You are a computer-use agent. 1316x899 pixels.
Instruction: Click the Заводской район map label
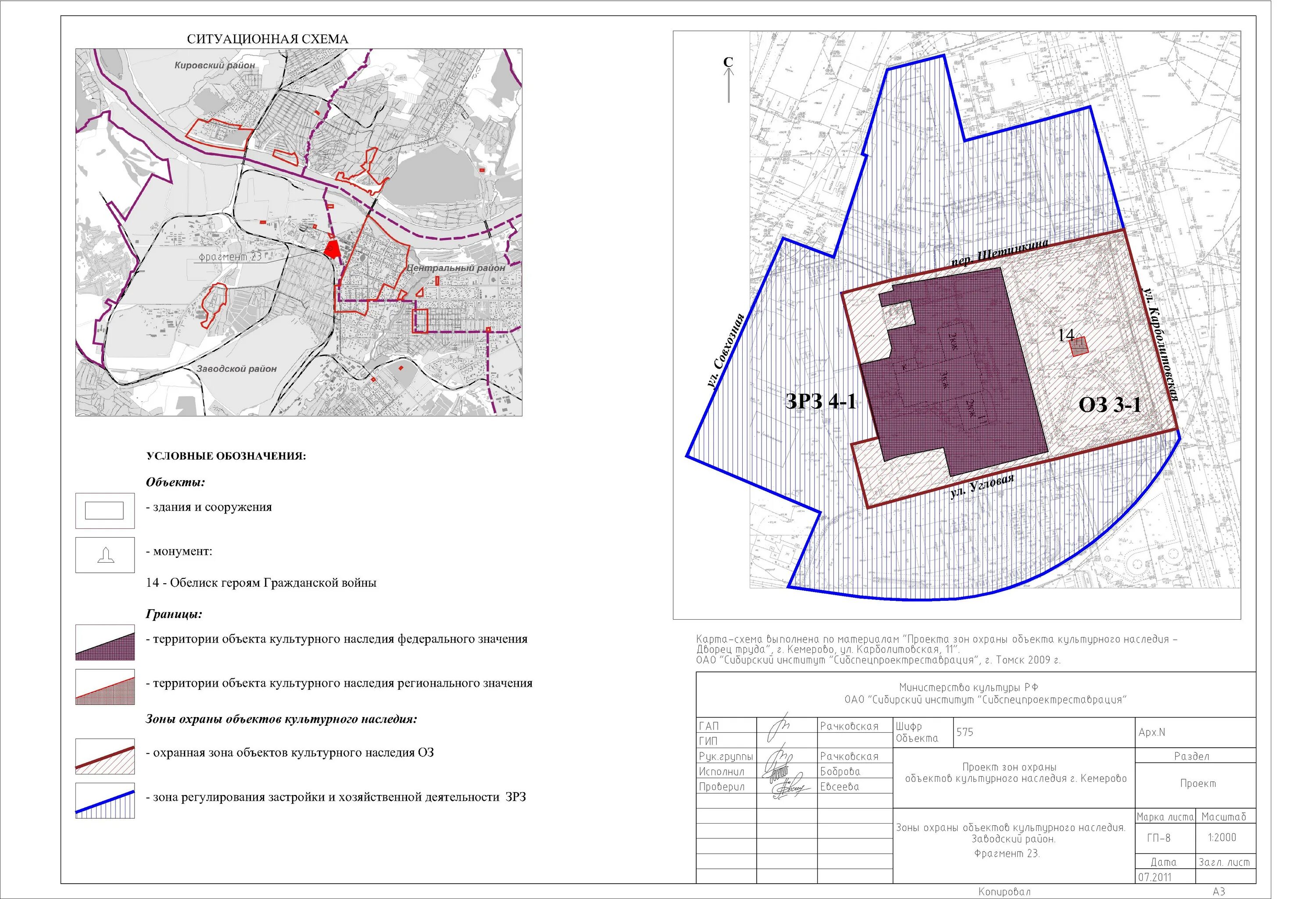(x=237, y=368)
